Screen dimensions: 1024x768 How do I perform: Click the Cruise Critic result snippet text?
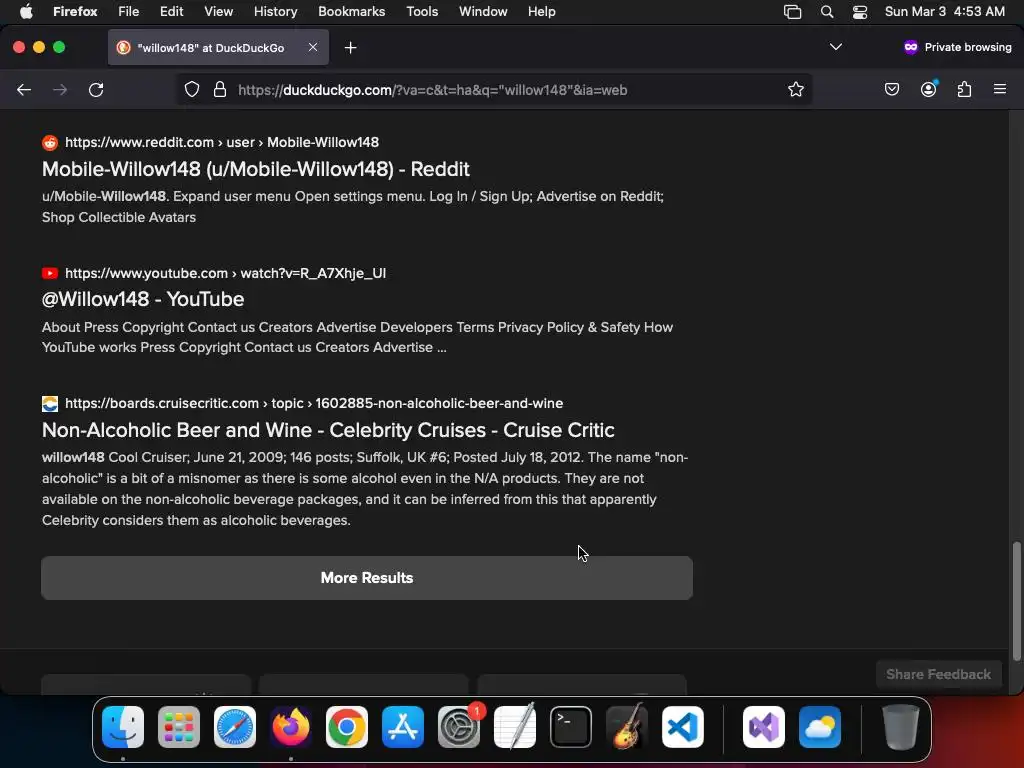pos(365,488)
